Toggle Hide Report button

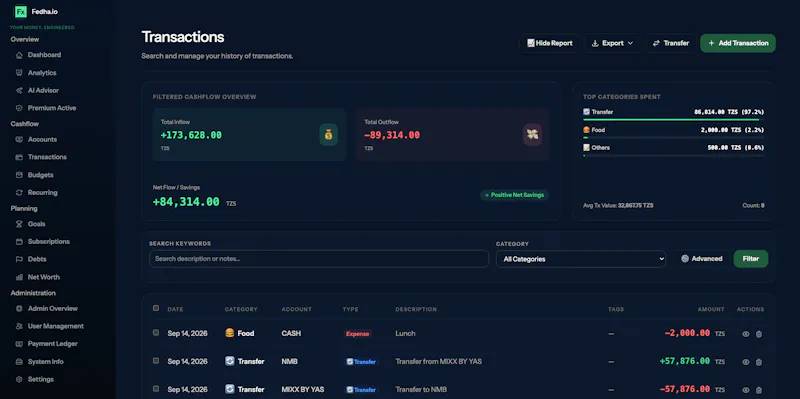click(549, 43)
